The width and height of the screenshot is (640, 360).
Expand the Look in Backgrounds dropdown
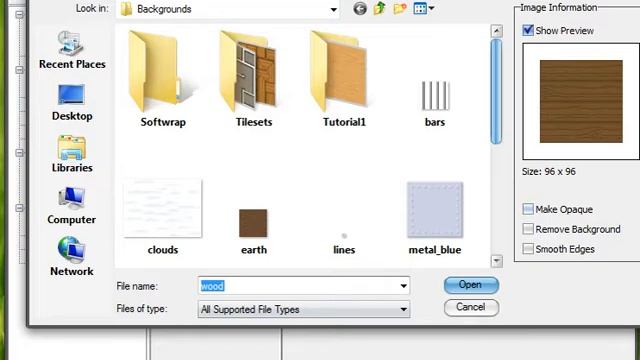point(333,9)
